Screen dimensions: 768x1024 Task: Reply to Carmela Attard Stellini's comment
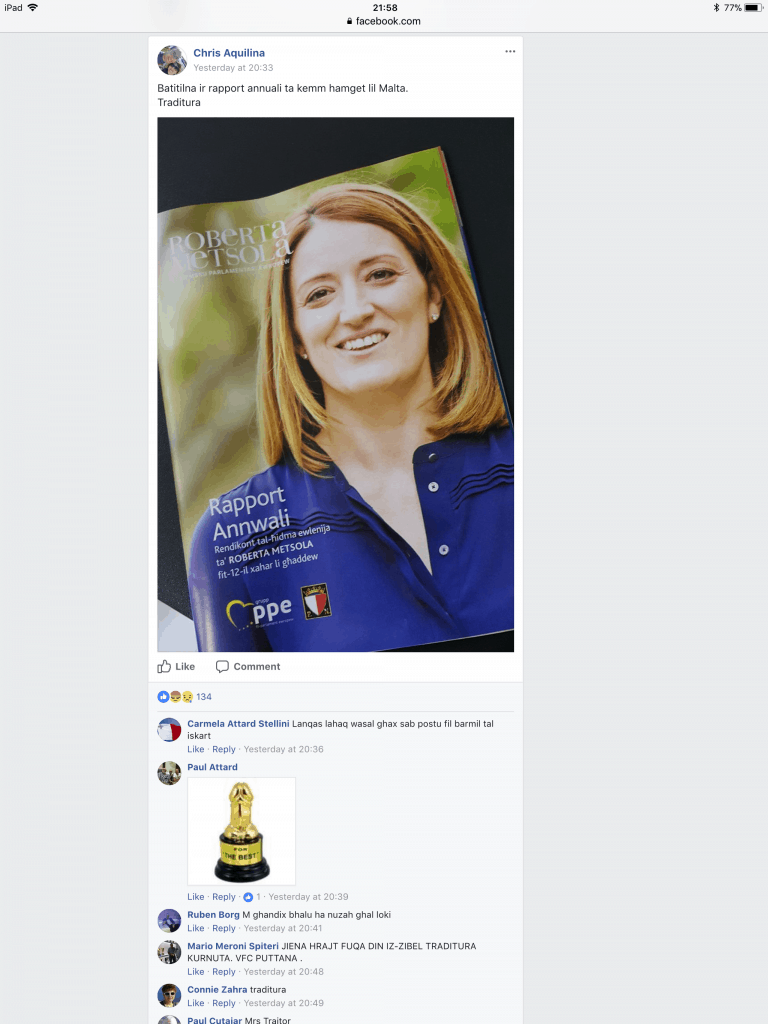tap(224, 749)
